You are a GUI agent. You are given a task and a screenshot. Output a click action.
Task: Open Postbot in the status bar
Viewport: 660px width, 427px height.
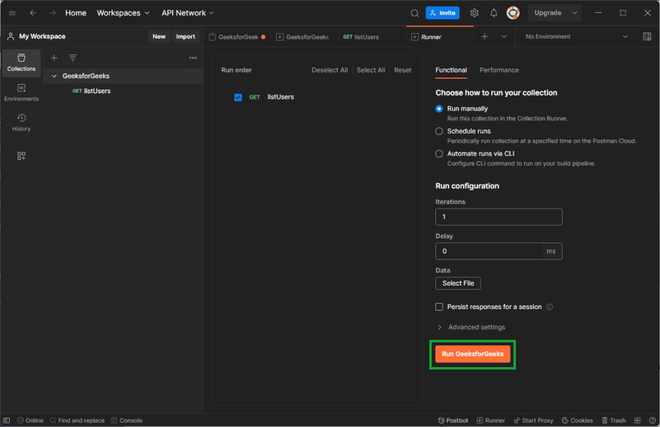point(453,420)
